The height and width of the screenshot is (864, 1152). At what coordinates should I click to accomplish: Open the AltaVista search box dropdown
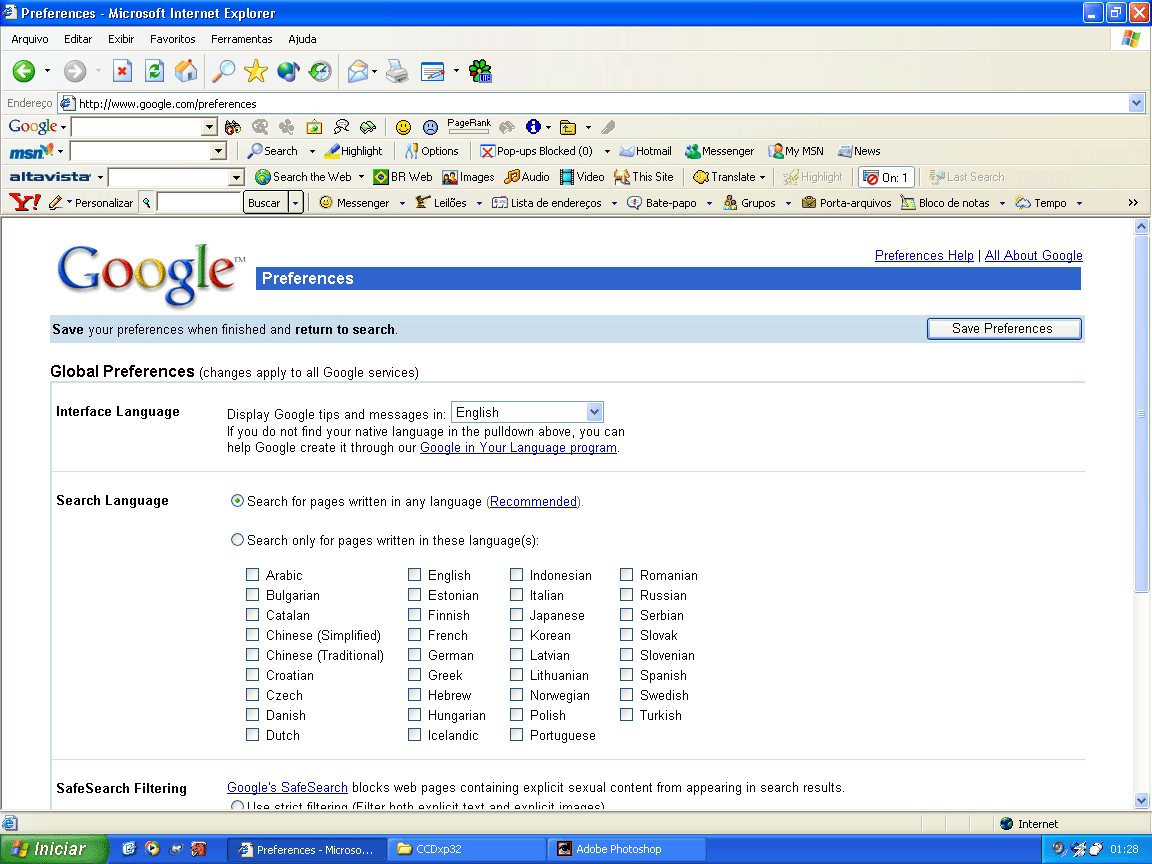pos(236,177)
